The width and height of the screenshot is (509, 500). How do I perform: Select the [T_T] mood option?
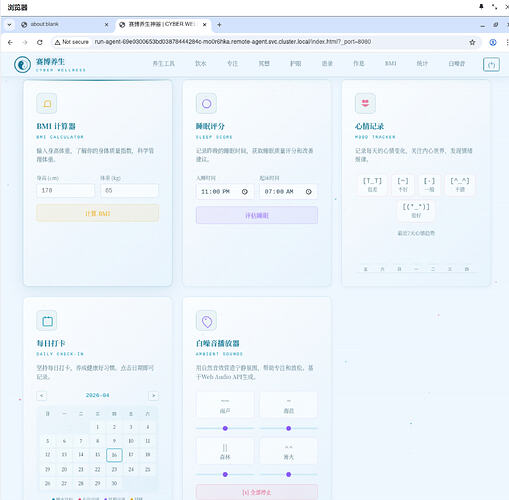click(372, 184)
